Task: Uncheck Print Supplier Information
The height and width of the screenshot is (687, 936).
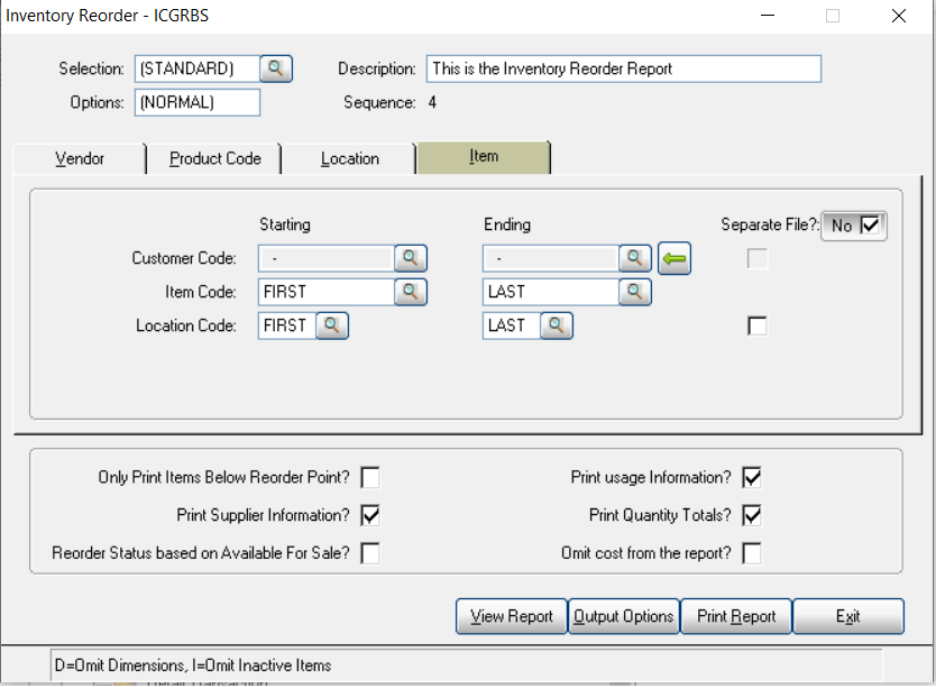Action: tap(370, 515)
